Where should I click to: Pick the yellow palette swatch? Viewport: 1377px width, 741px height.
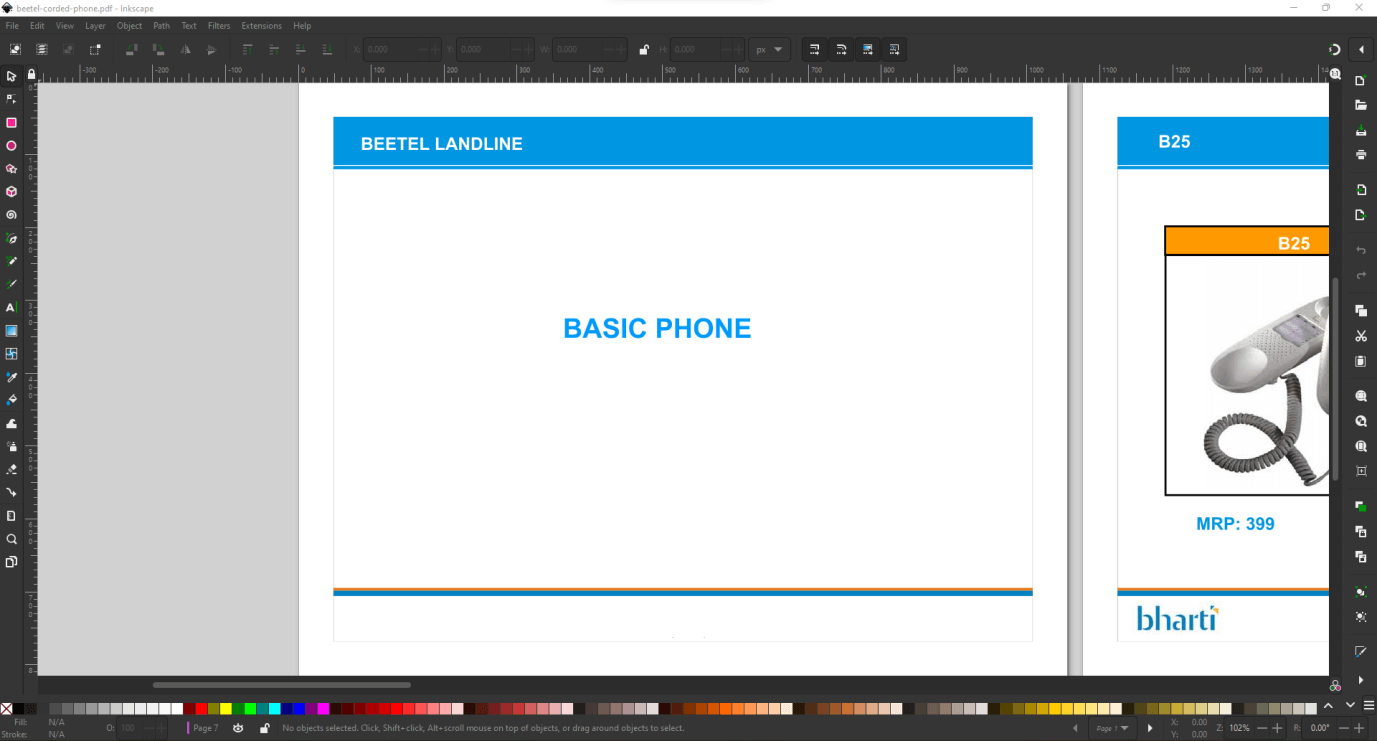click(226, 708)
